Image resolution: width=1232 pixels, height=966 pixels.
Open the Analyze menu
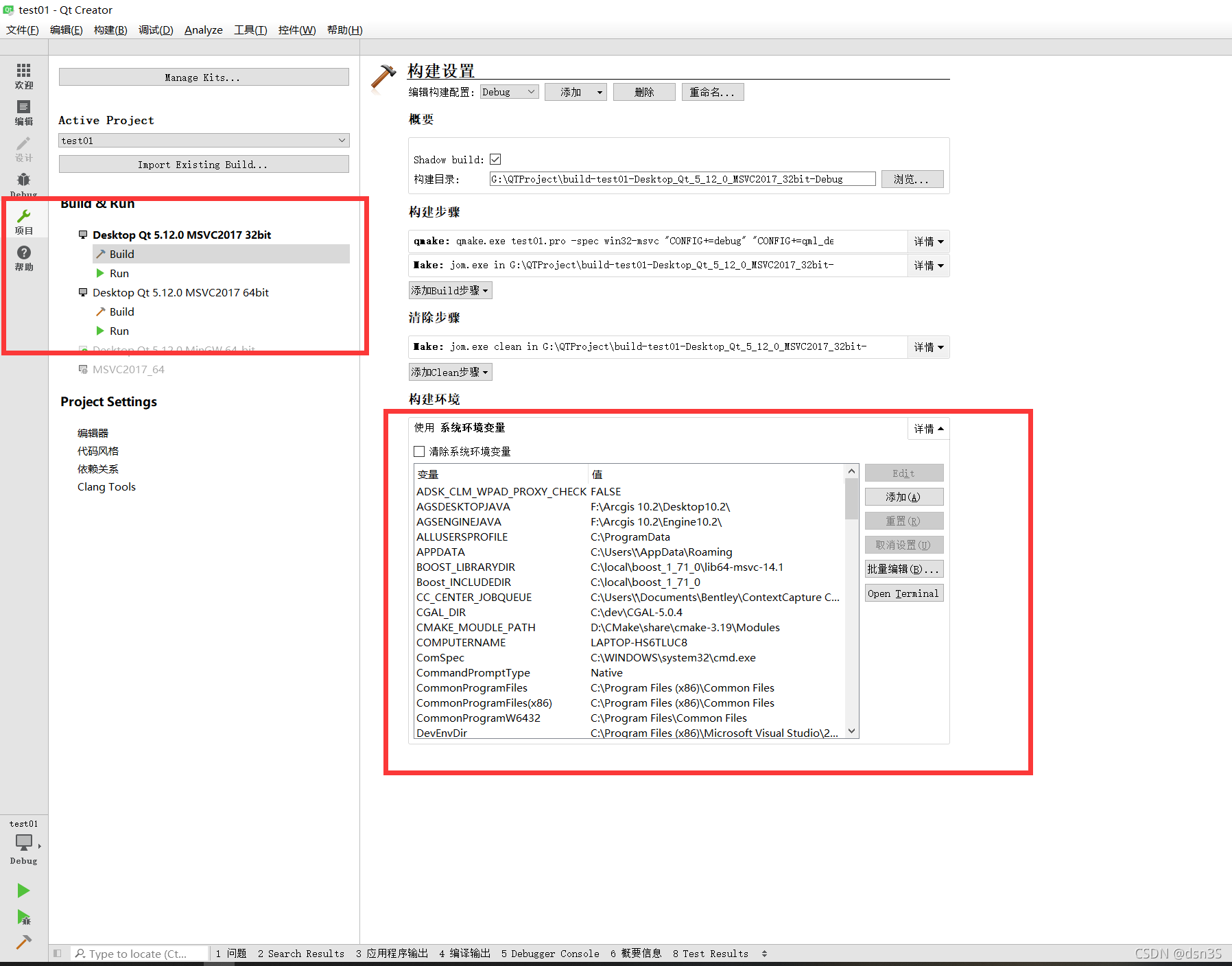[x=204, y=30]
